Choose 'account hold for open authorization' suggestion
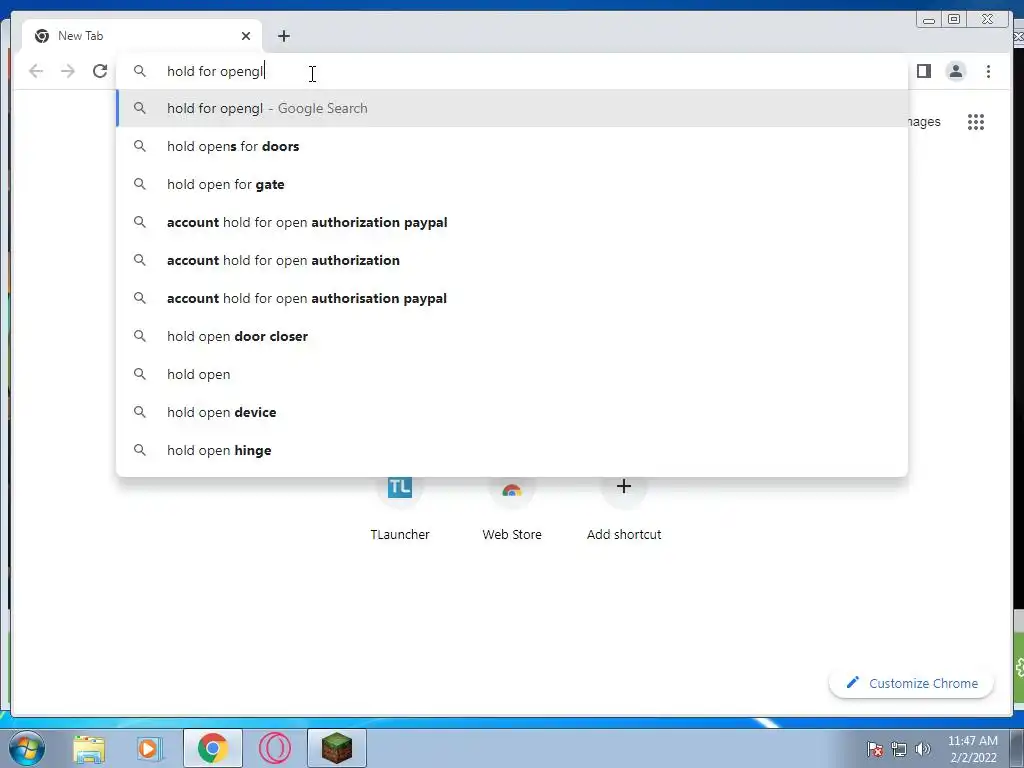Viewport: 1024px width, 768px height. (512, 260)
